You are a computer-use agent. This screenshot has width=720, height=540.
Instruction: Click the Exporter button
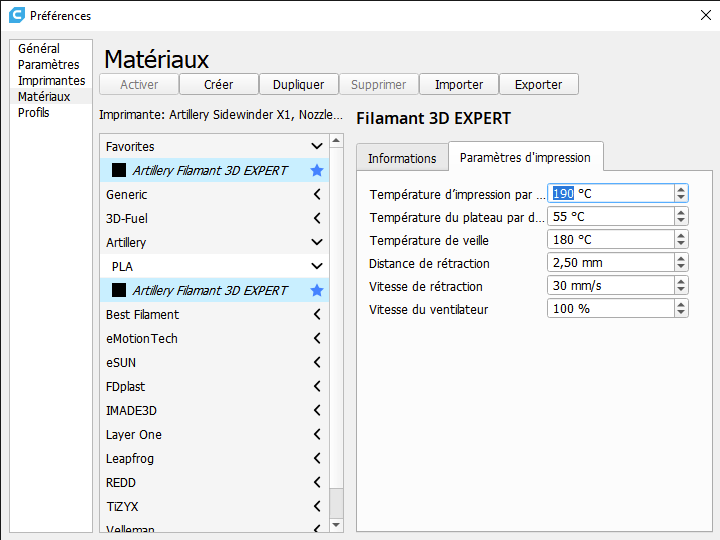coord(539,84)
